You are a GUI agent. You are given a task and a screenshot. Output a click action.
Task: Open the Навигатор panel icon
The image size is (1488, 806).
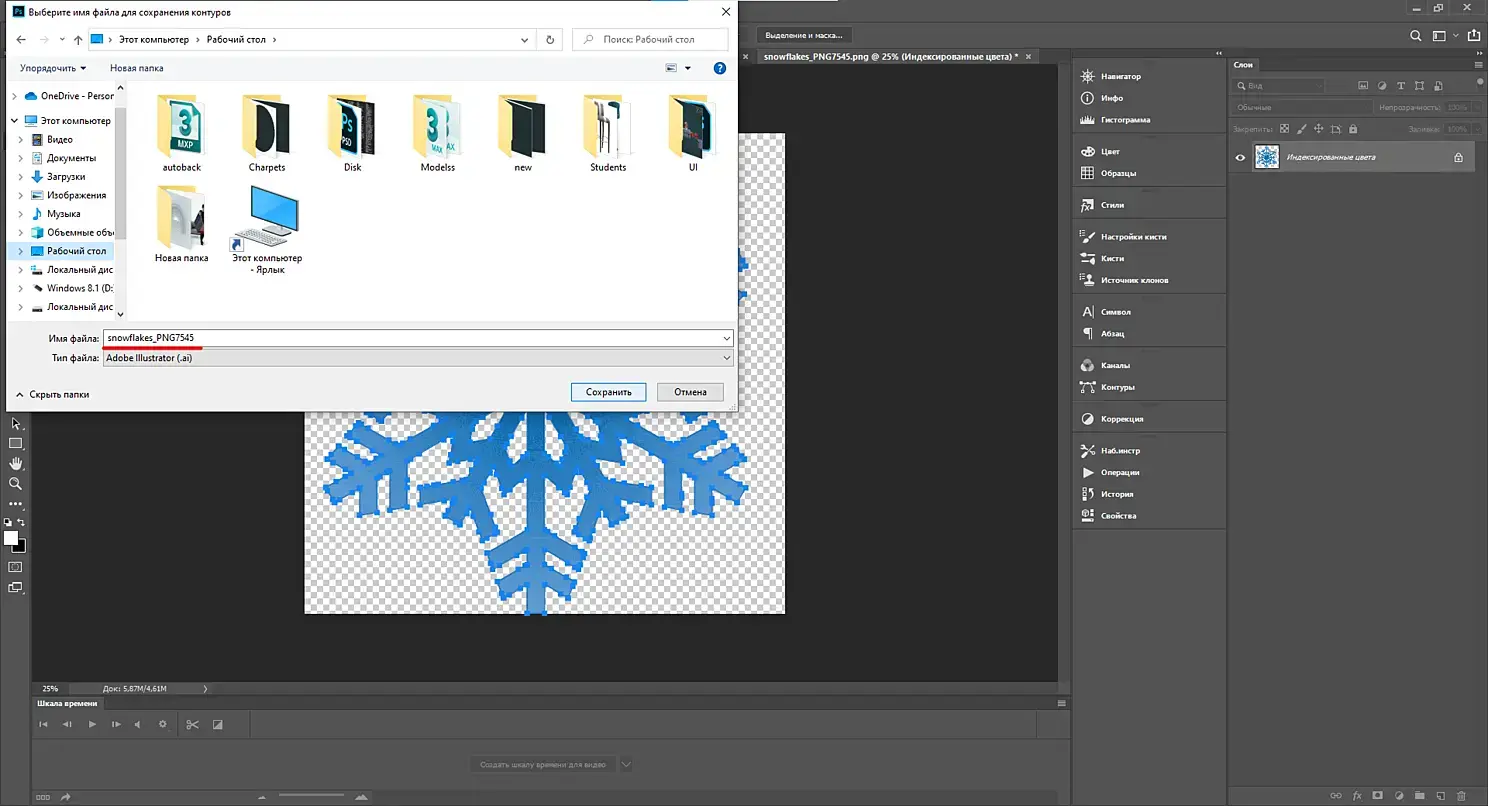1088,76
